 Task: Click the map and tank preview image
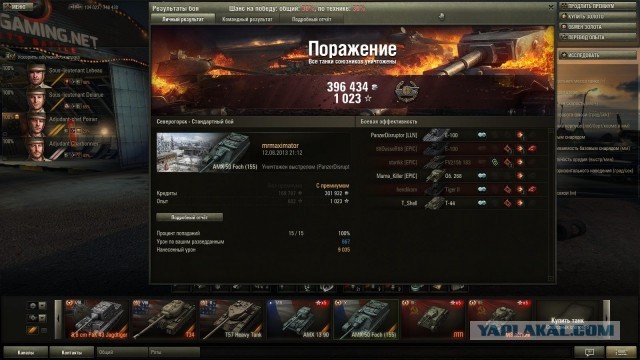203,152
